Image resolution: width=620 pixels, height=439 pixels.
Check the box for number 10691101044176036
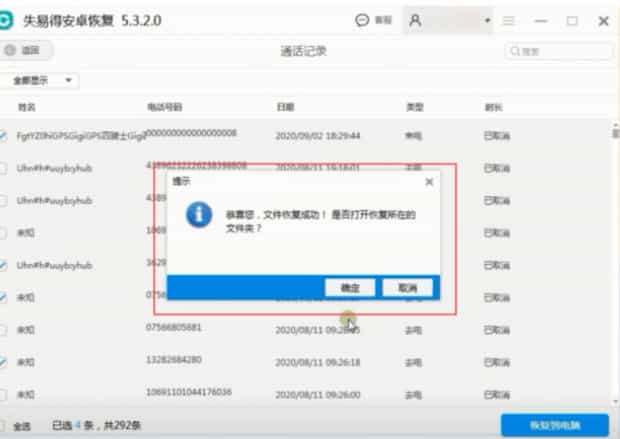pos(3,394)
